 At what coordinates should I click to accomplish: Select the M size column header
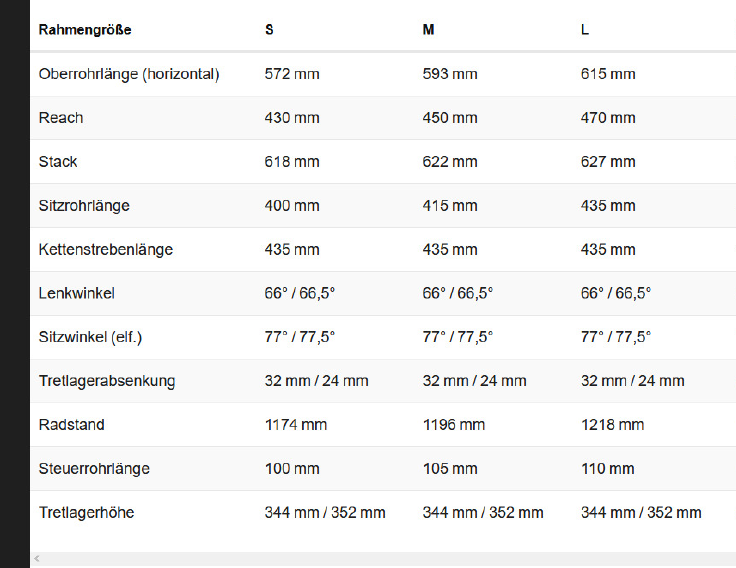(x=428, y=30)
